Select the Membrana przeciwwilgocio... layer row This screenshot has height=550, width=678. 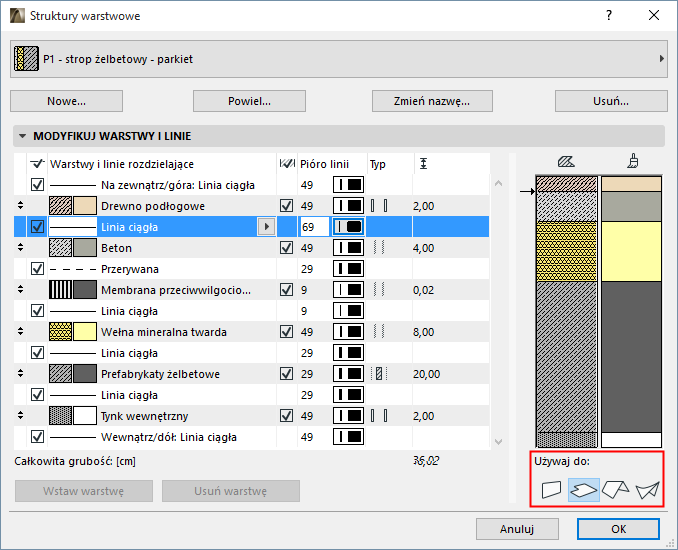[x=252, y=290]
